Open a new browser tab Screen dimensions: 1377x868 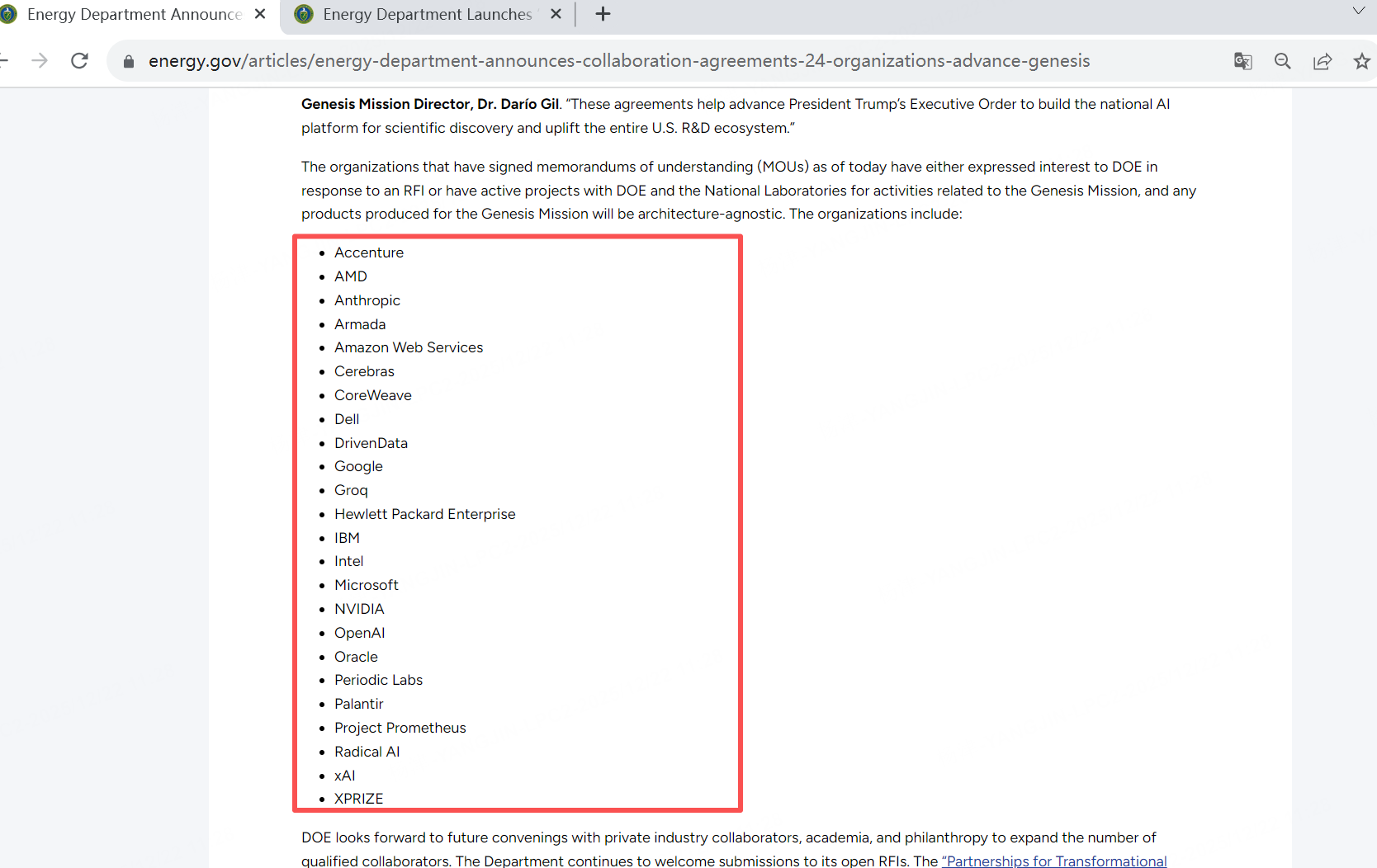603,14
